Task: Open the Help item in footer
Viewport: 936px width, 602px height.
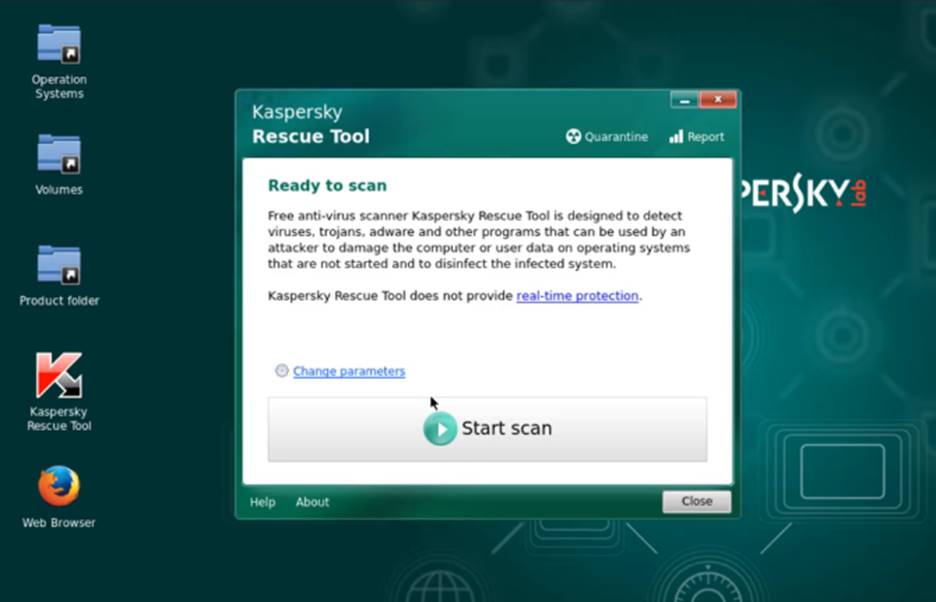Action: click(x=262, y=502)
